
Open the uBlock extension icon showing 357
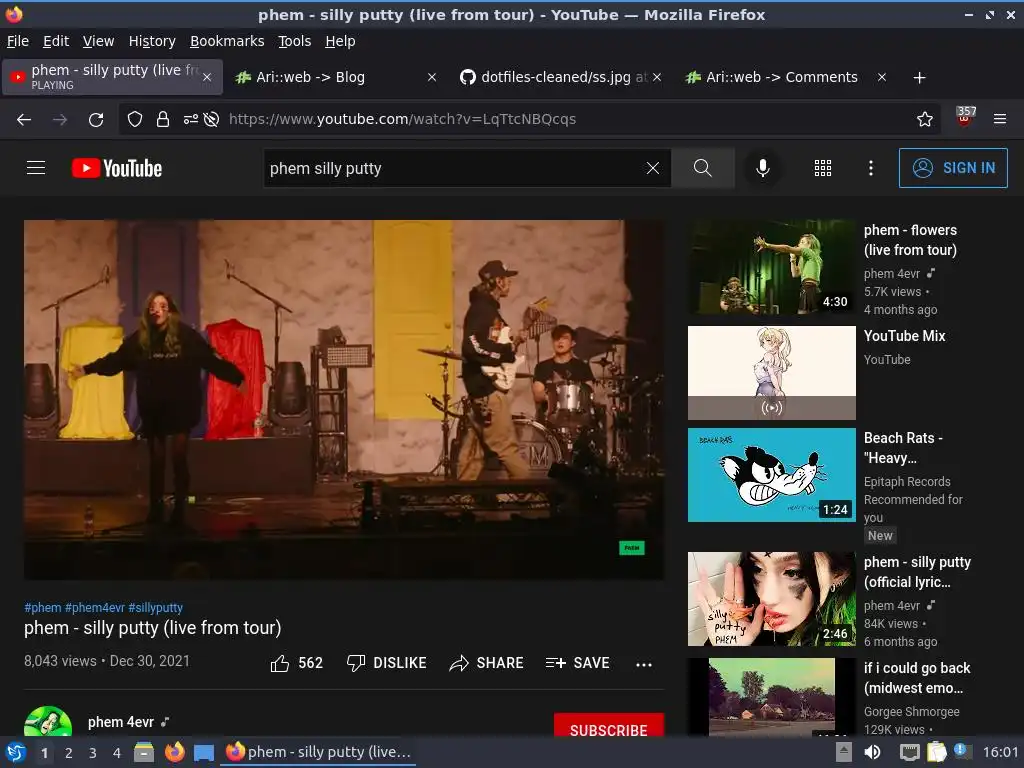click(x=965, y=117)
